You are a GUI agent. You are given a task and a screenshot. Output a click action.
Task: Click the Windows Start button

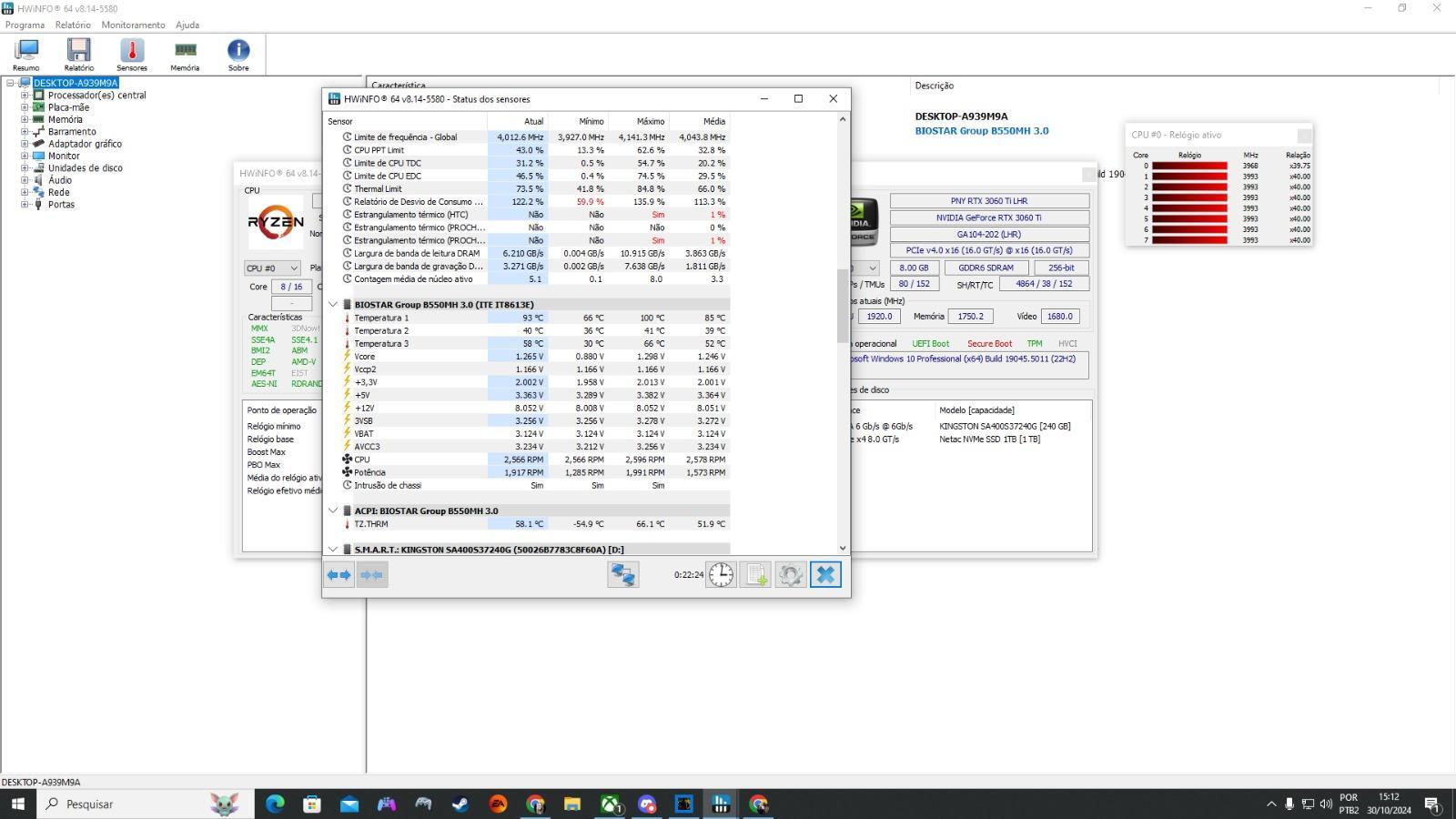17,804
